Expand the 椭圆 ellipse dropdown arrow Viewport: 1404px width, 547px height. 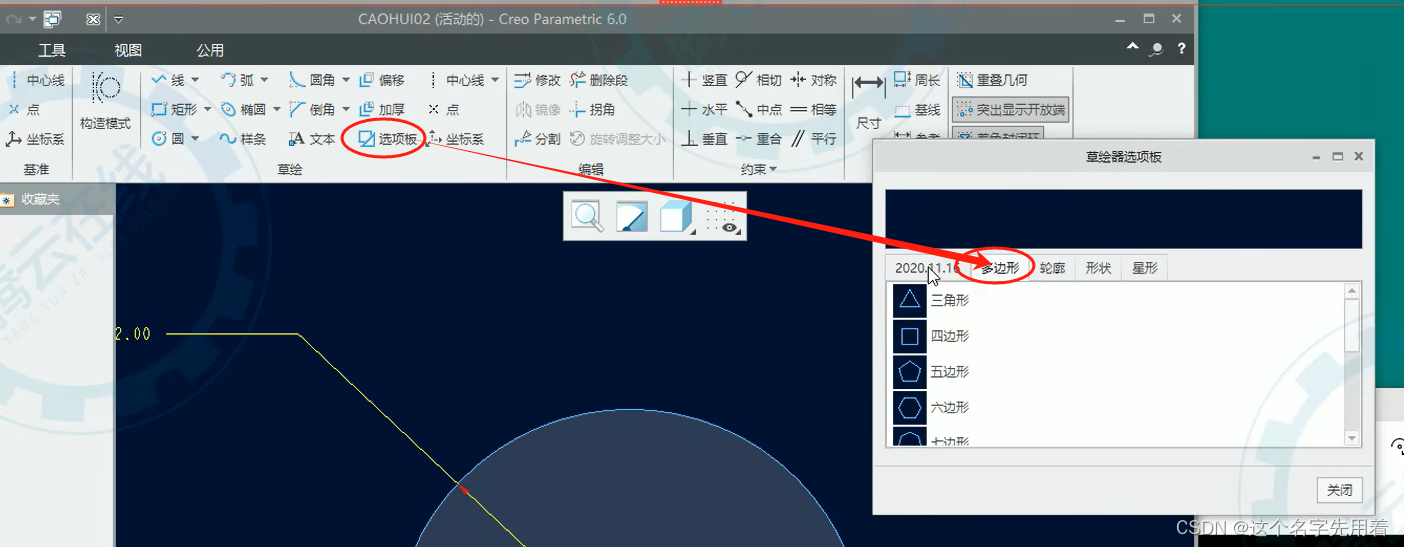point(276,109)
